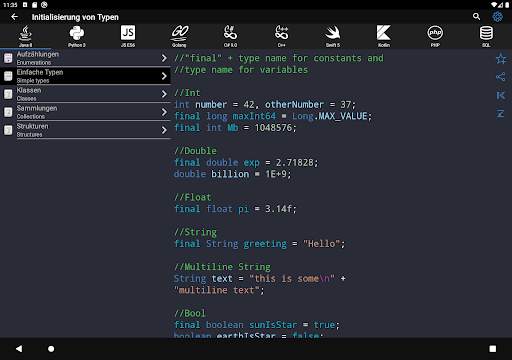Viewport: 512px width, 360px height.
Task: Open the Strukturen (Structures) topic
Action: tap(85, 130)
